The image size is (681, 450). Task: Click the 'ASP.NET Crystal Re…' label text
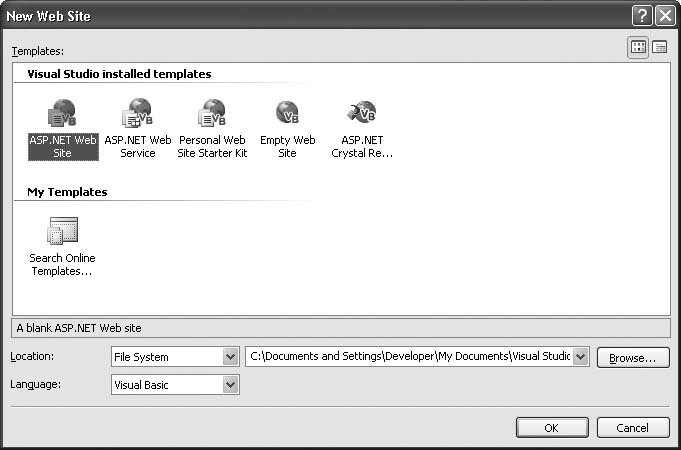click(362, 147)
